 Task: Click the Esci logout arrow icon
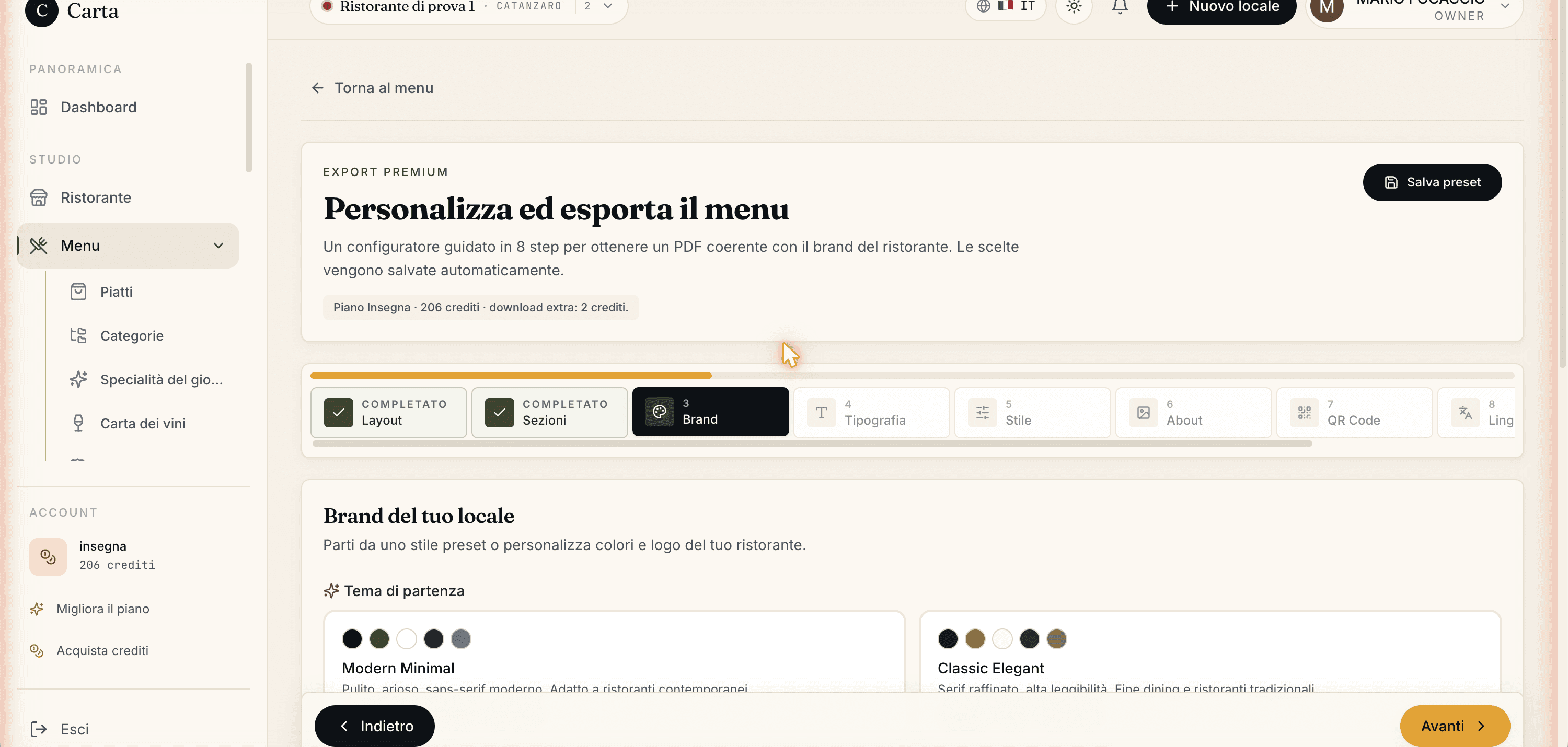coord(38,729)
